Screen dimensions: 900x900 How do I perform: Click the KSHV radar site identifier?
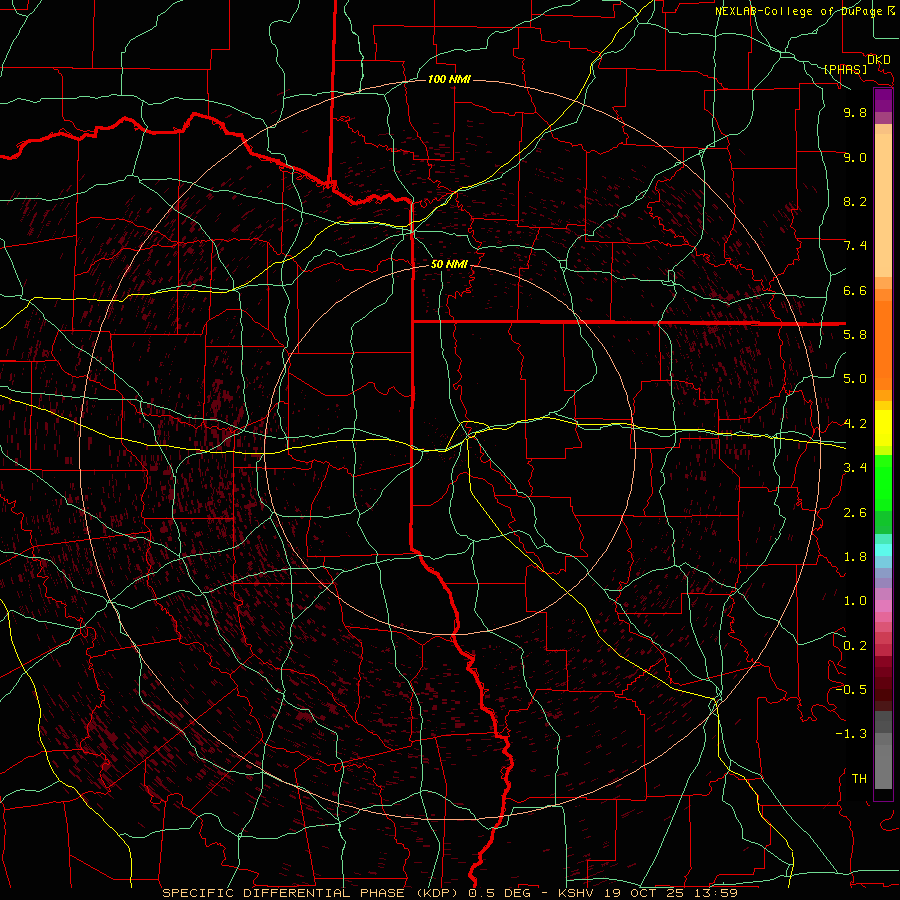coord(577,893)
